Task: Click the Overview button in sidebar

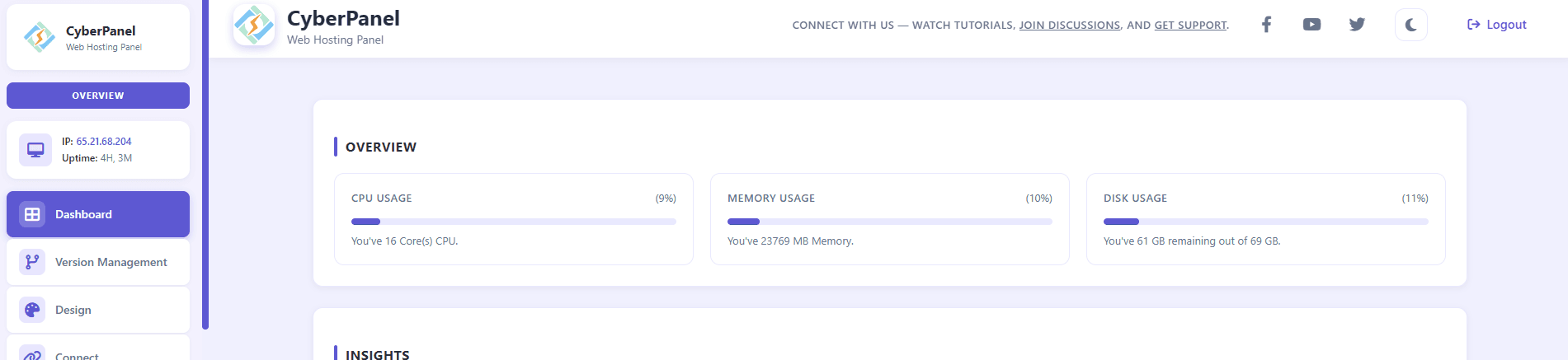Action: (98, 96)
